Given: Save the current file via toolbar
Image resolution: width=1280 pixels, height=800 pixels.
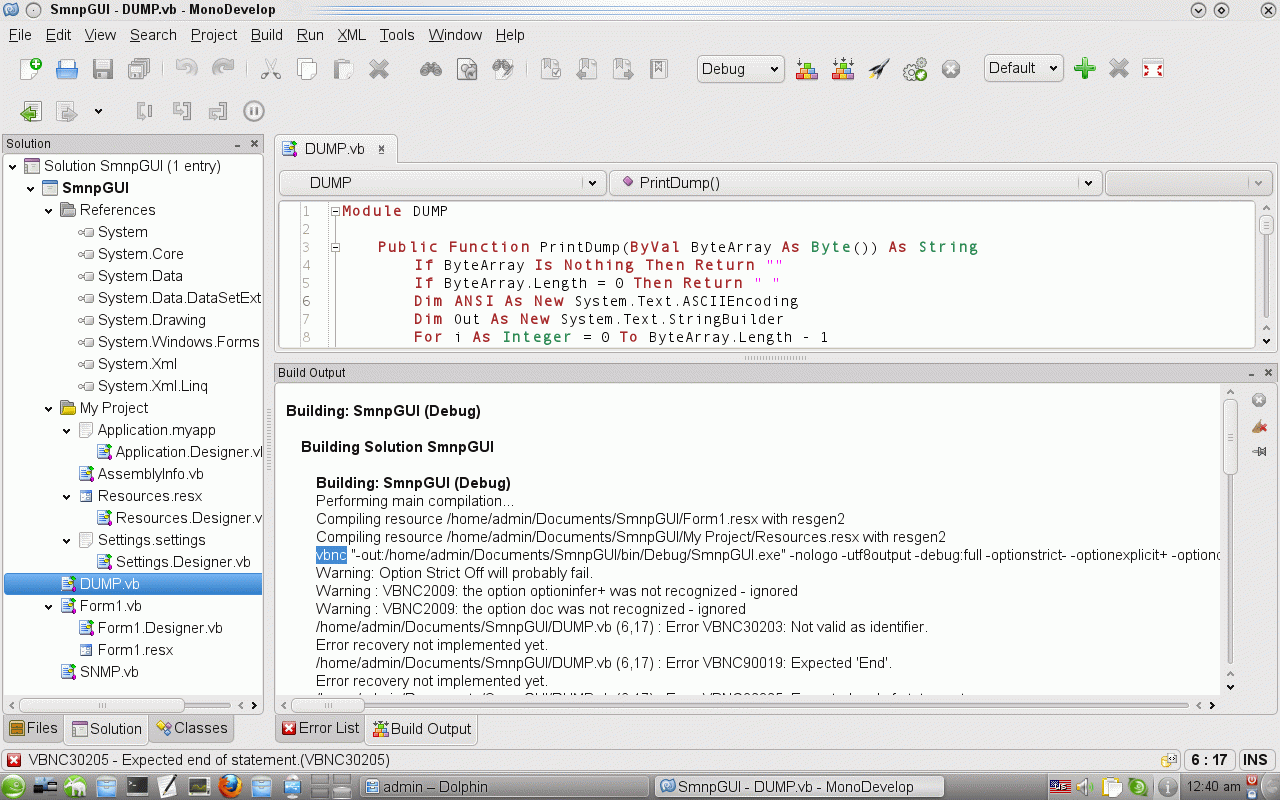Looking at the screenshot, I should click(x=102, y=68).
